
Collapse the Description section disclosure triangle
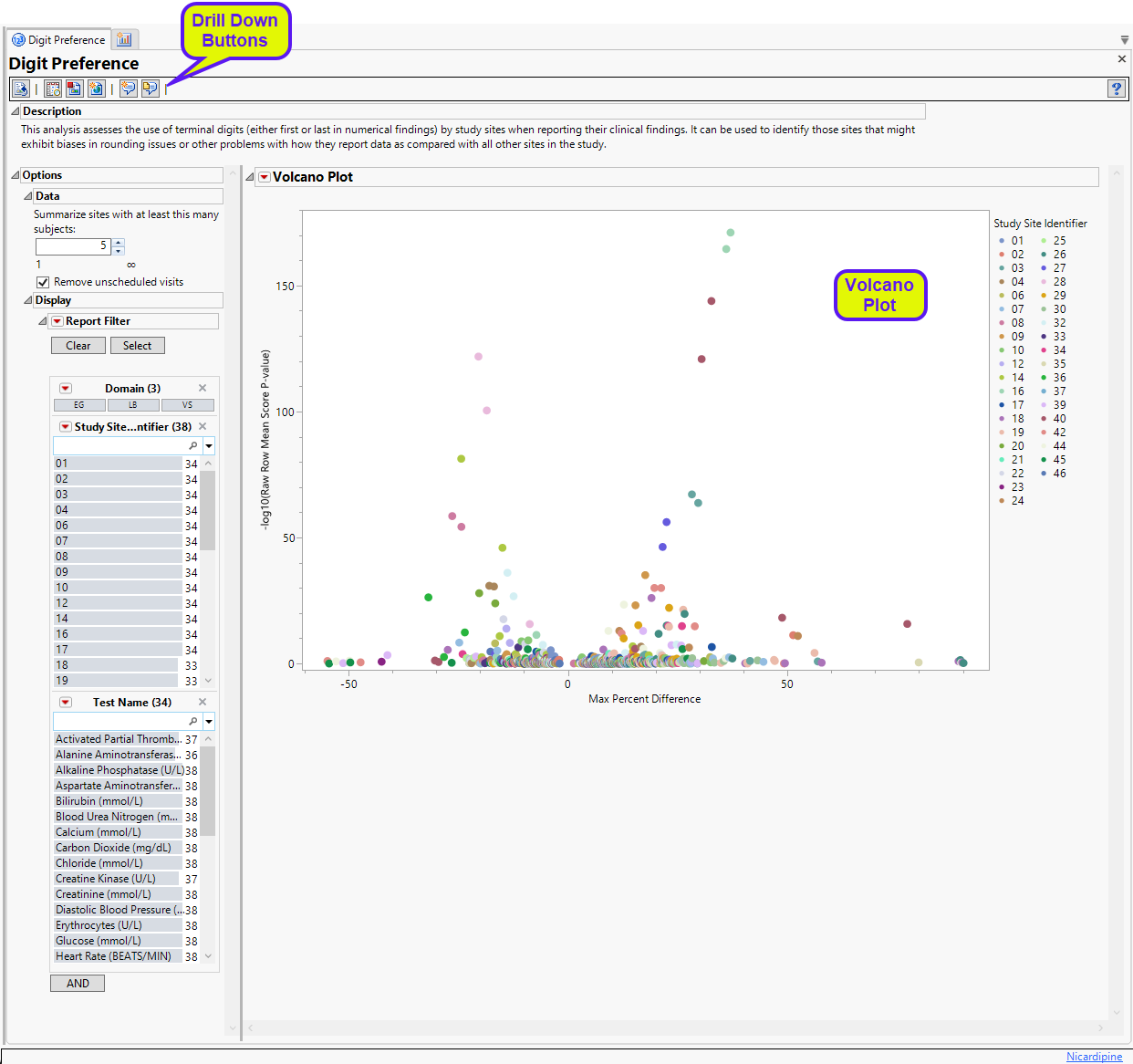point(16,111)
